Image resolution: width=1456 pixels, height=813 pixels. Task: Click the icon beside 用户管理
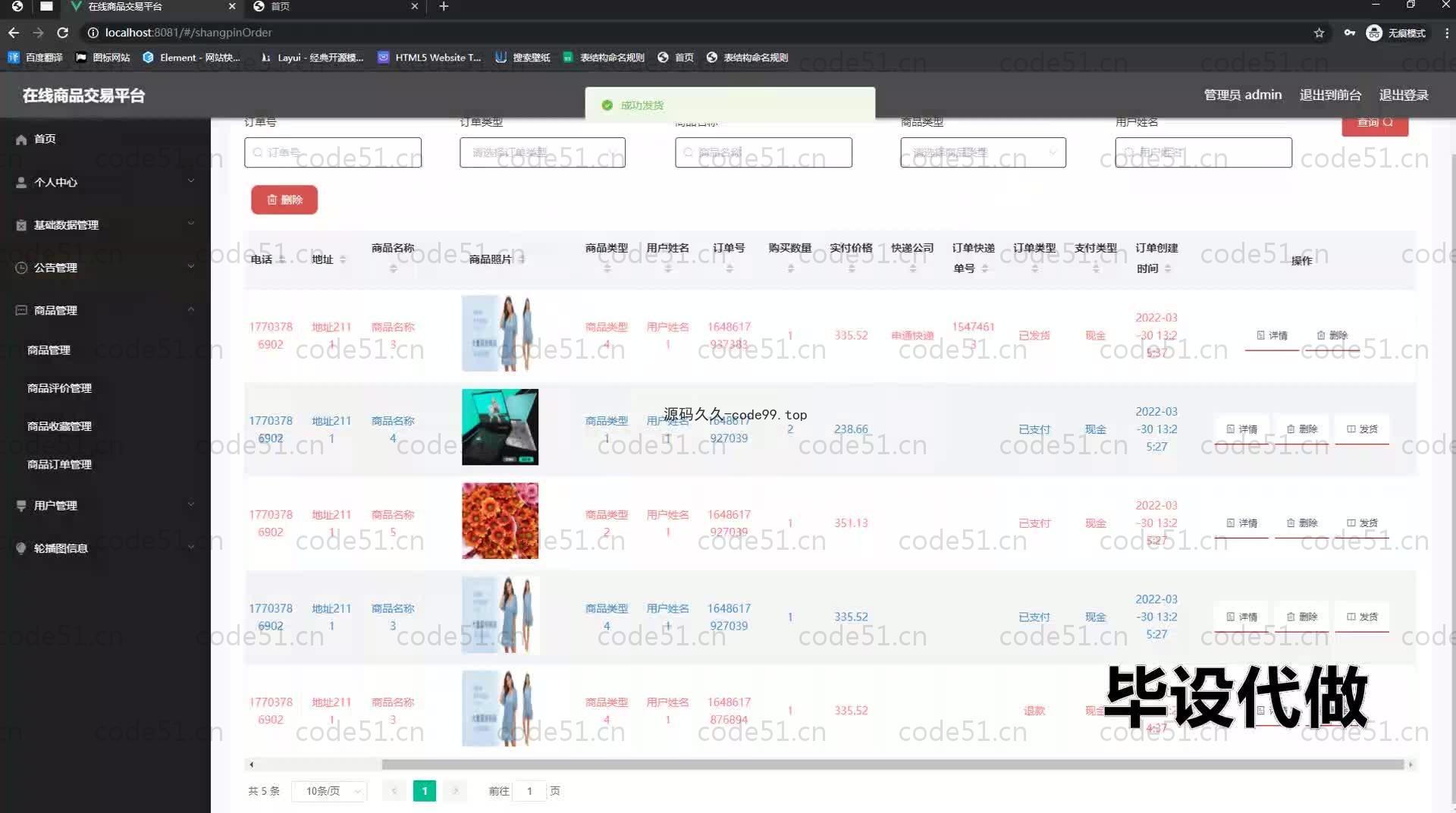pos(21,506)
